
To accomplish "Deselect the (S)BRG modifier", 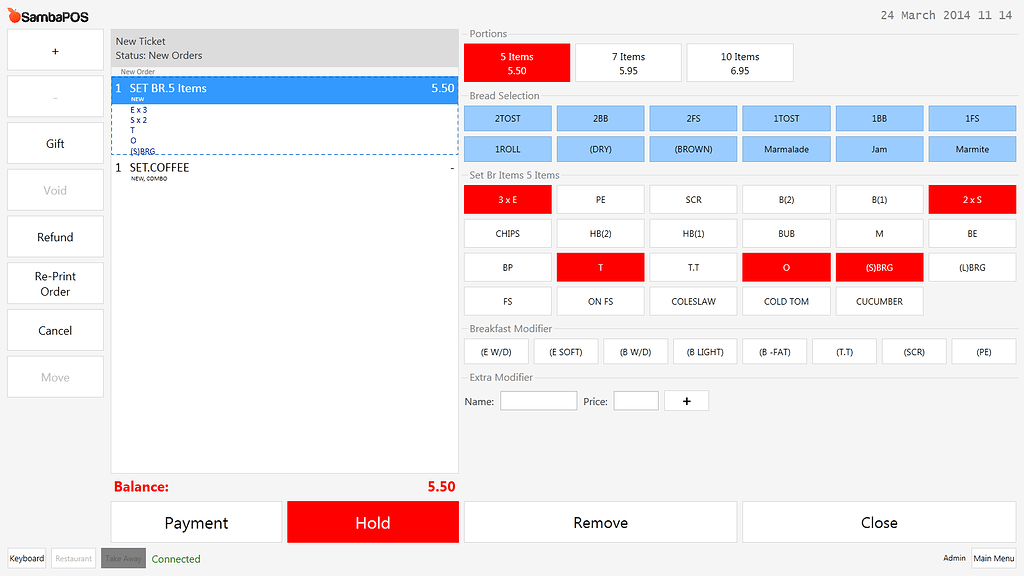I will pos(879,267).
